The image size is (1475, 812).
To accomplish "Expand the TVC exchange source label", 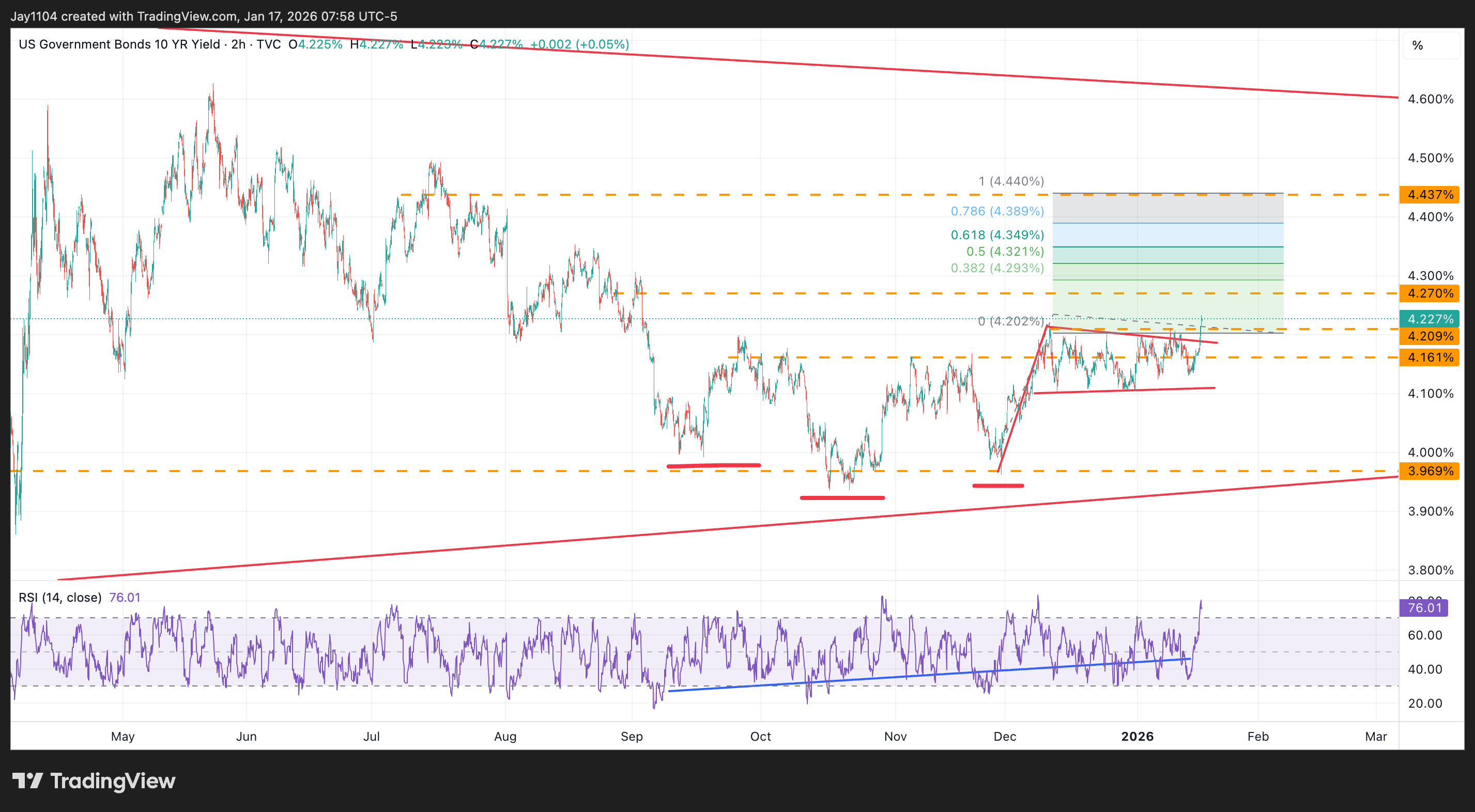I will 270,44.
